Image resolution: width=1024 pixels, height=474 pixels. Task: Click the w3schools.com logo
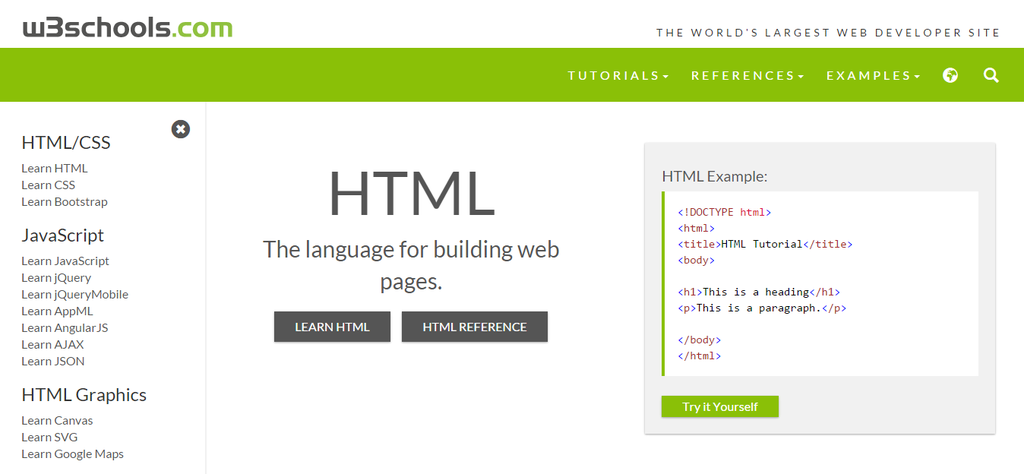pos(127,28)
